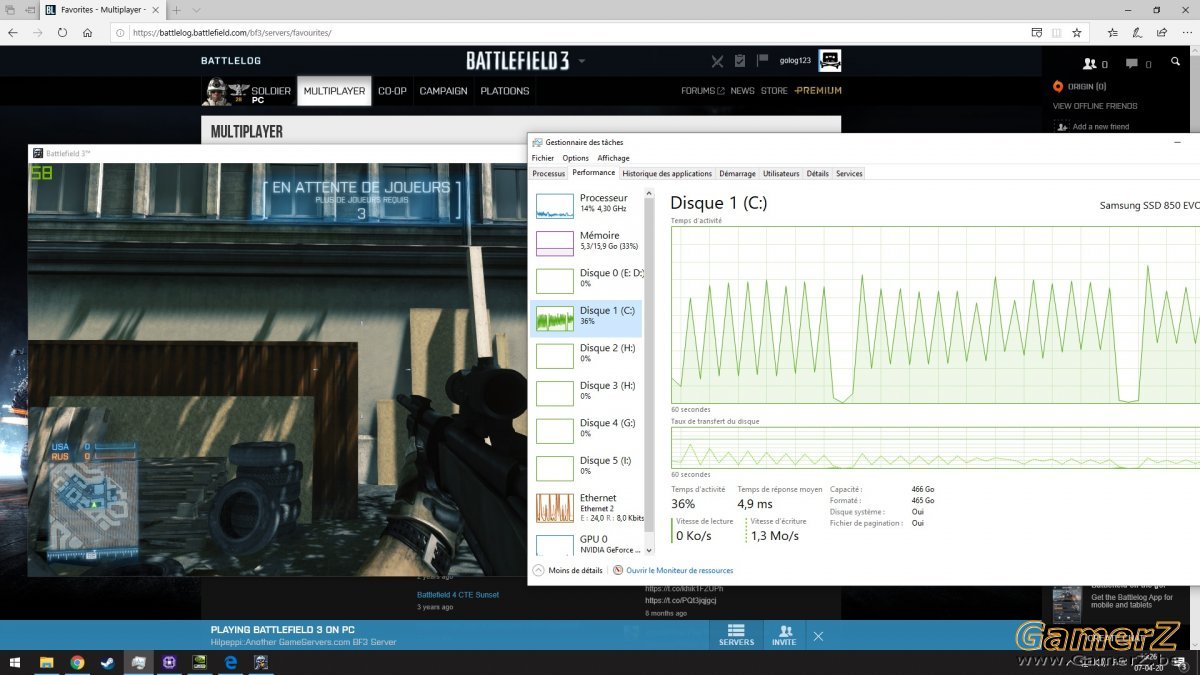Viewport: 1200px width, 675px height.
Task: Select Disque 0 (E: D:) entry
Action: click(x=586, y=280)
